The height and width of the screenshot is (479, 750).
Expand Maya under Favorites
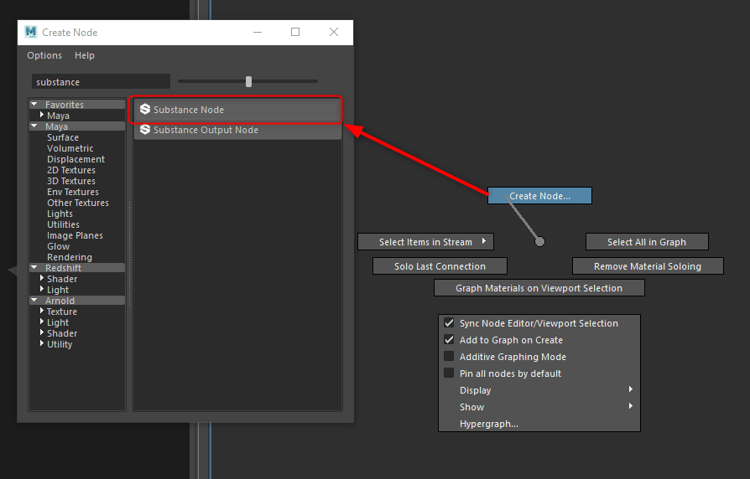pos(42,115)
